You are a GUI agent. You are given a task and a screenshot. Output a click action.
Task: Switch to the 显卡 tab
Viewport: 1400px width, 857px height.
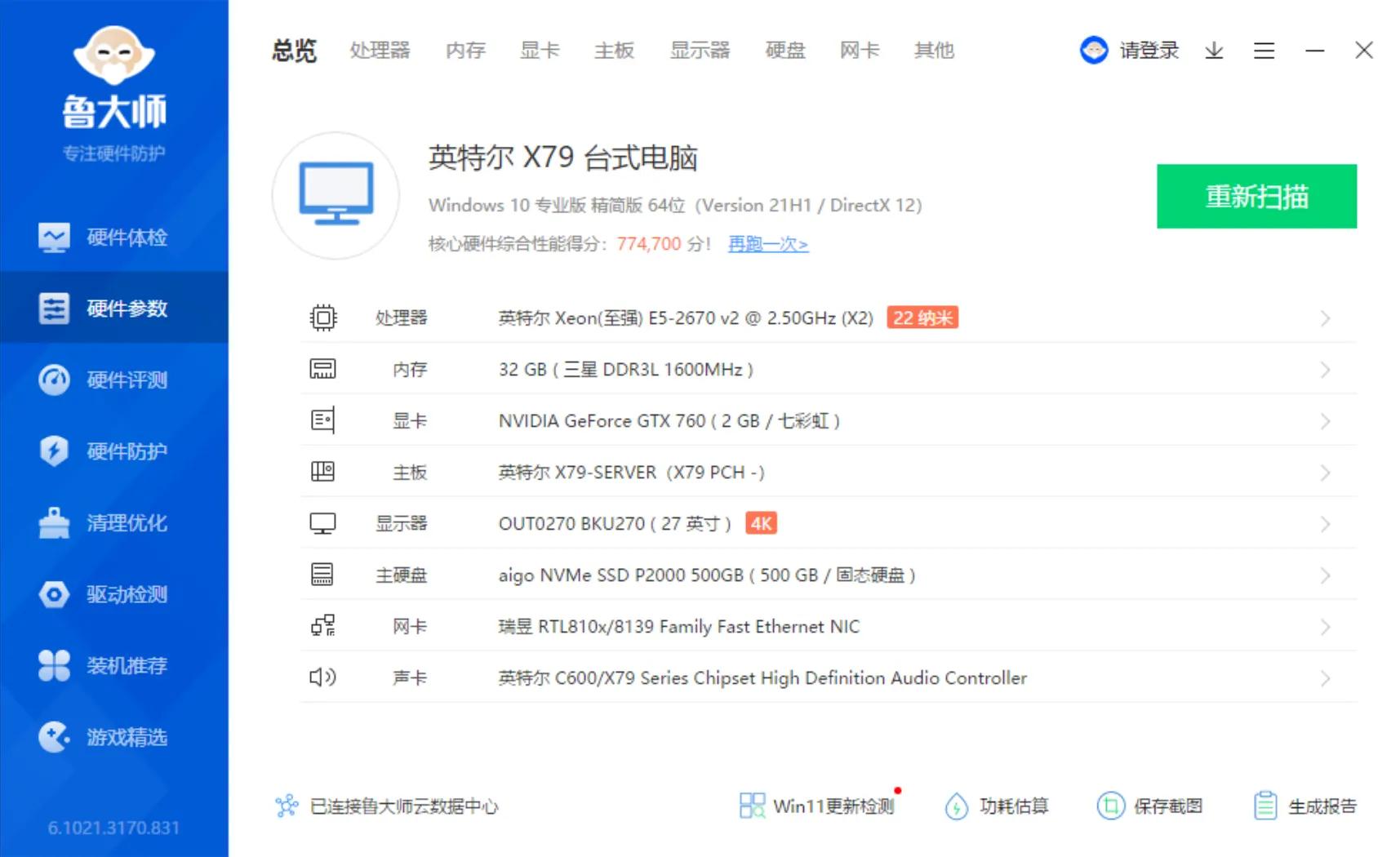[538, 51]
